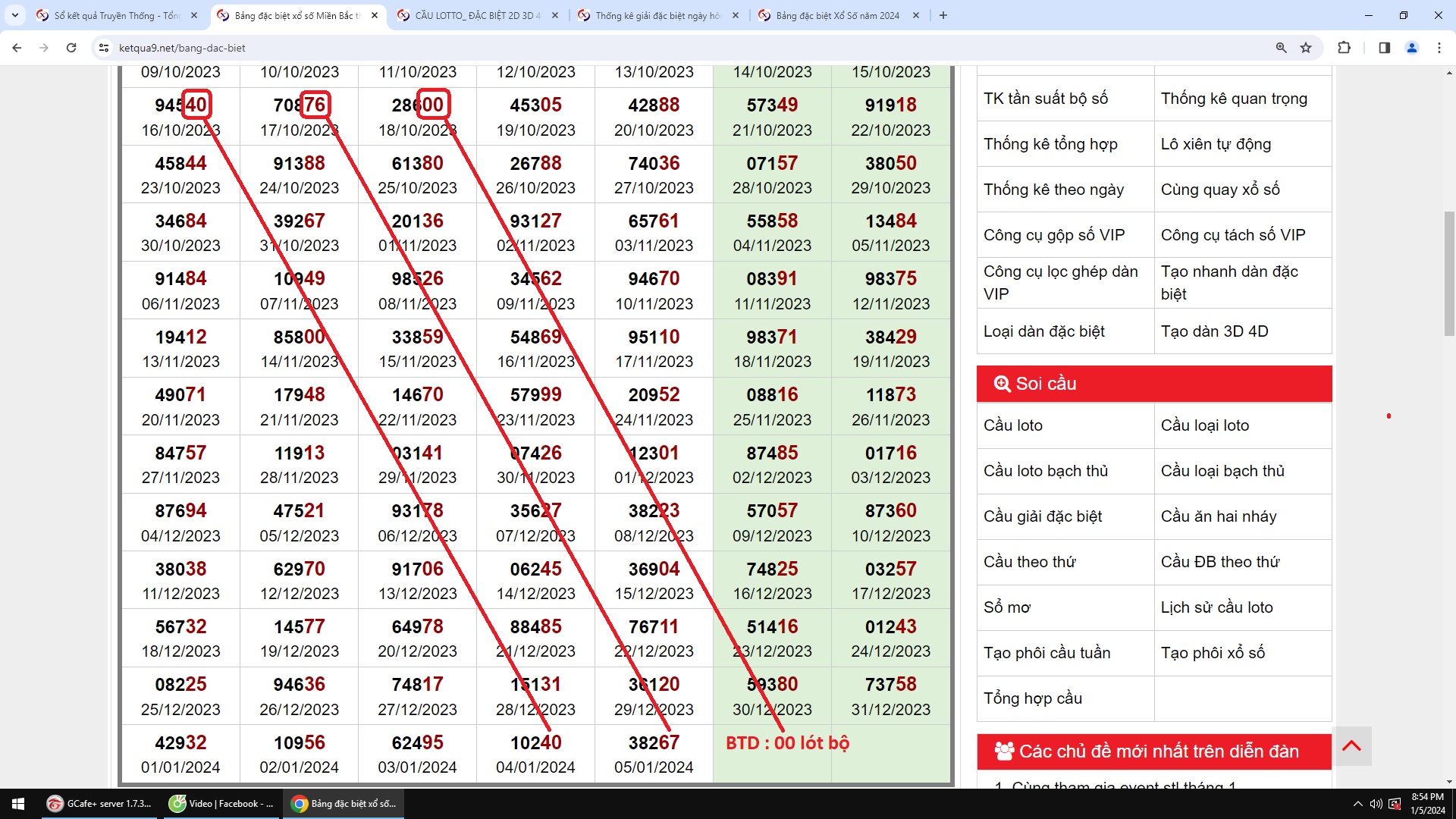Bookmark this page with star icon
This screenshot has height=819, width=1456.
1306,48
